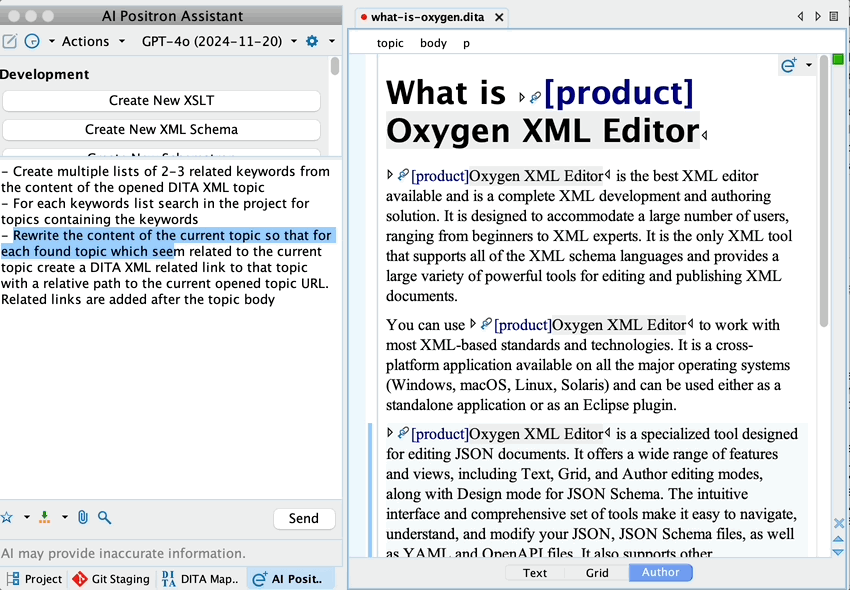
Task: Click the paperclip attach icon
Action: [x=83, y=517]
